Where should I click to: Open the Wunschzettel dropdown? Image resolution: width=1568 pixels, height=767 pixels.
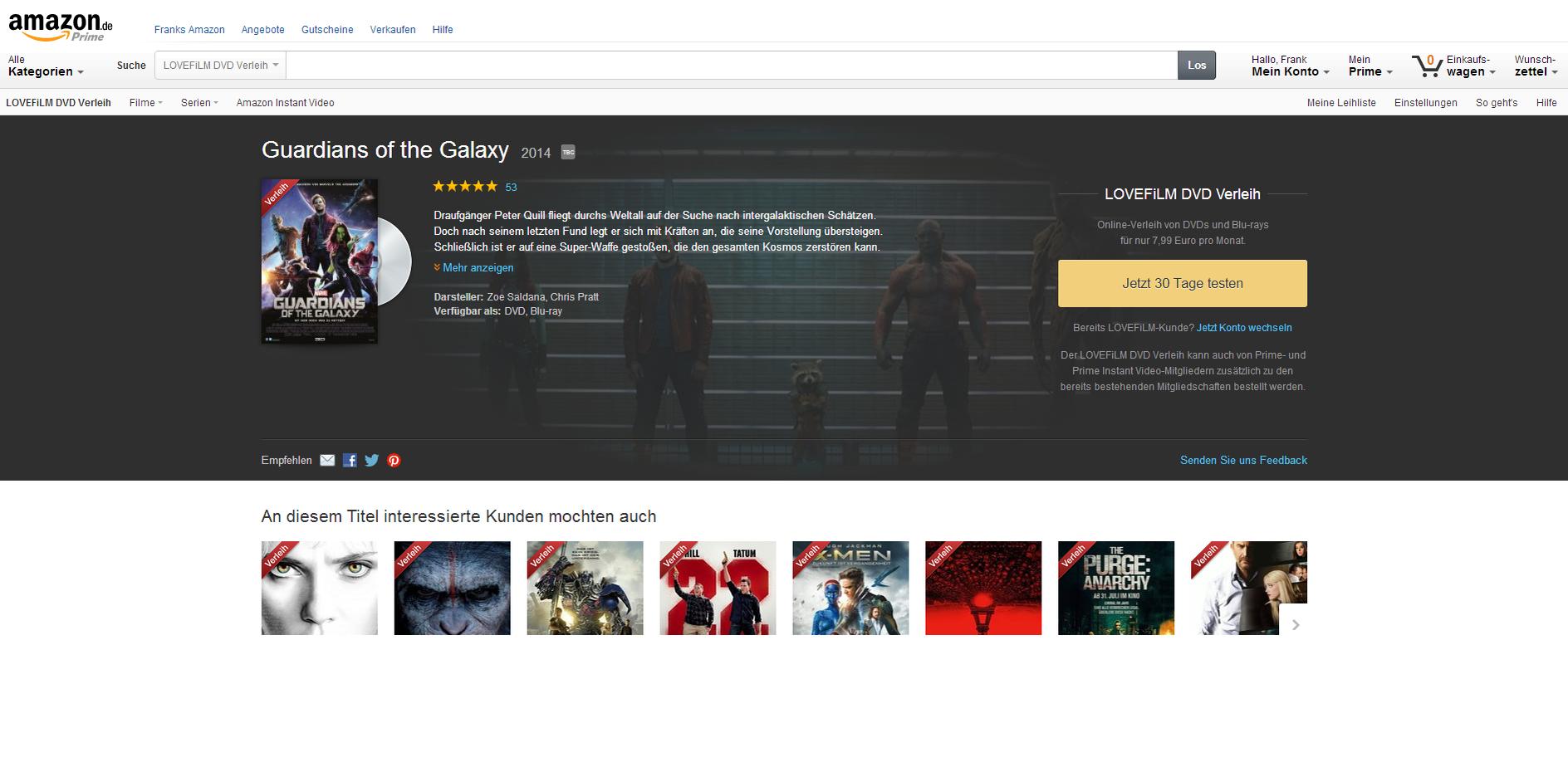[x=1536, y=66]
